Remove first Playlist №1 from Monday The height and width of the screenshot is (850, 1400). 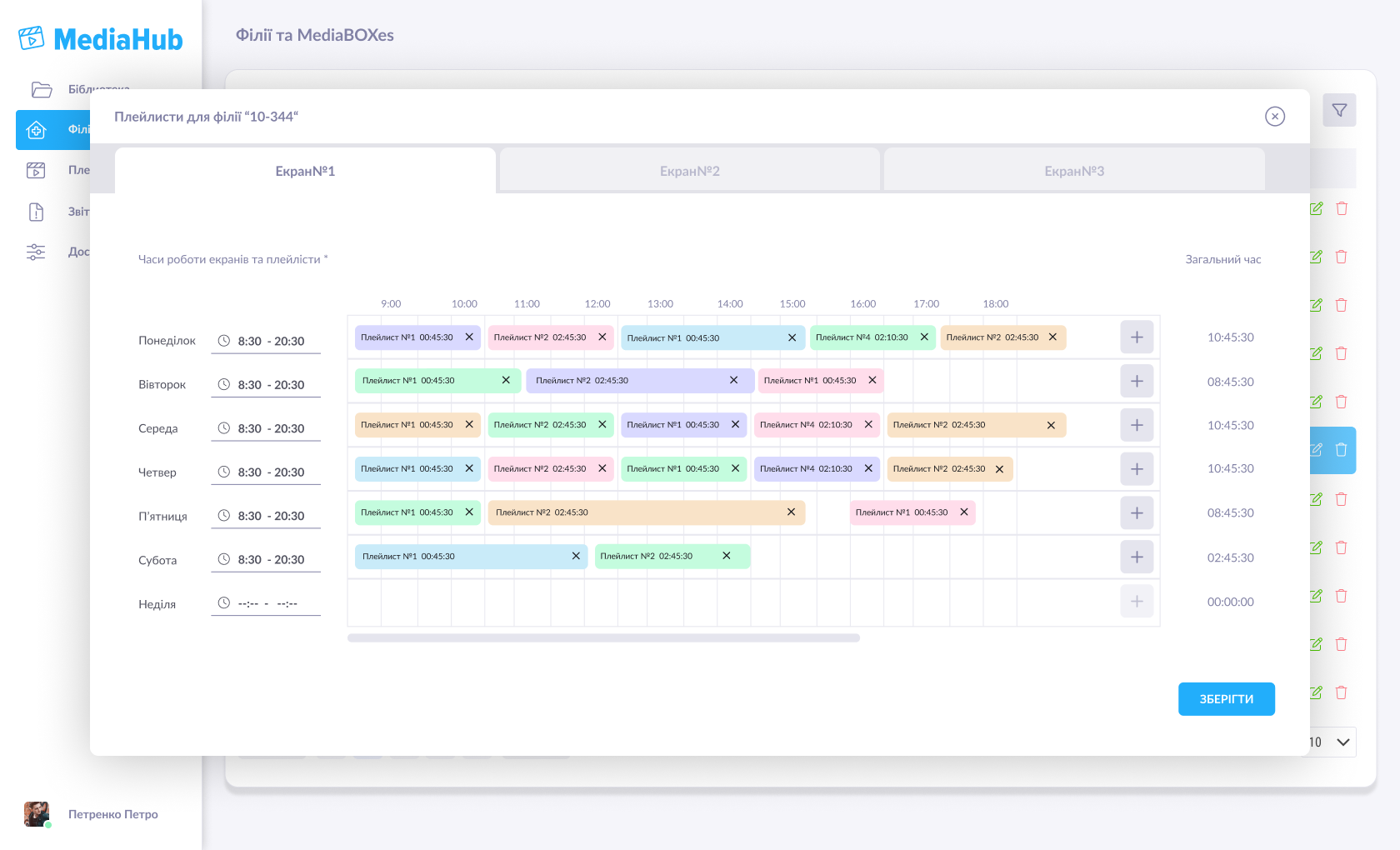(x=469, y=337)
